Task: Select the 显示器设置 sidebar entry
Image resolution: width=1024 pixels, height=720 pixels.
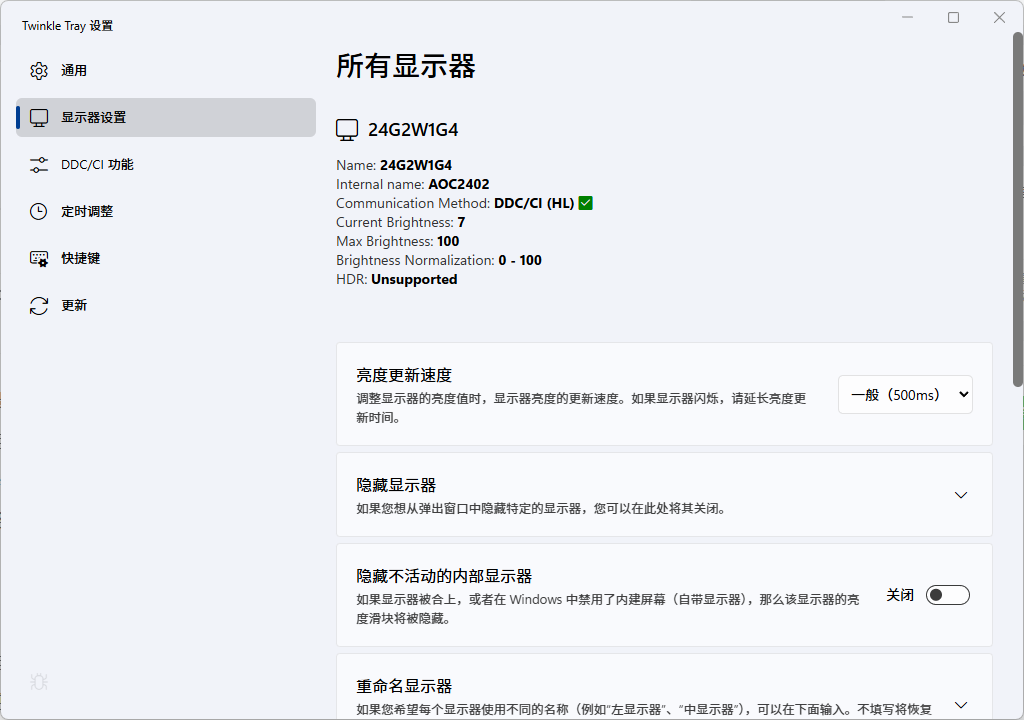Action: tap(95, 117)
